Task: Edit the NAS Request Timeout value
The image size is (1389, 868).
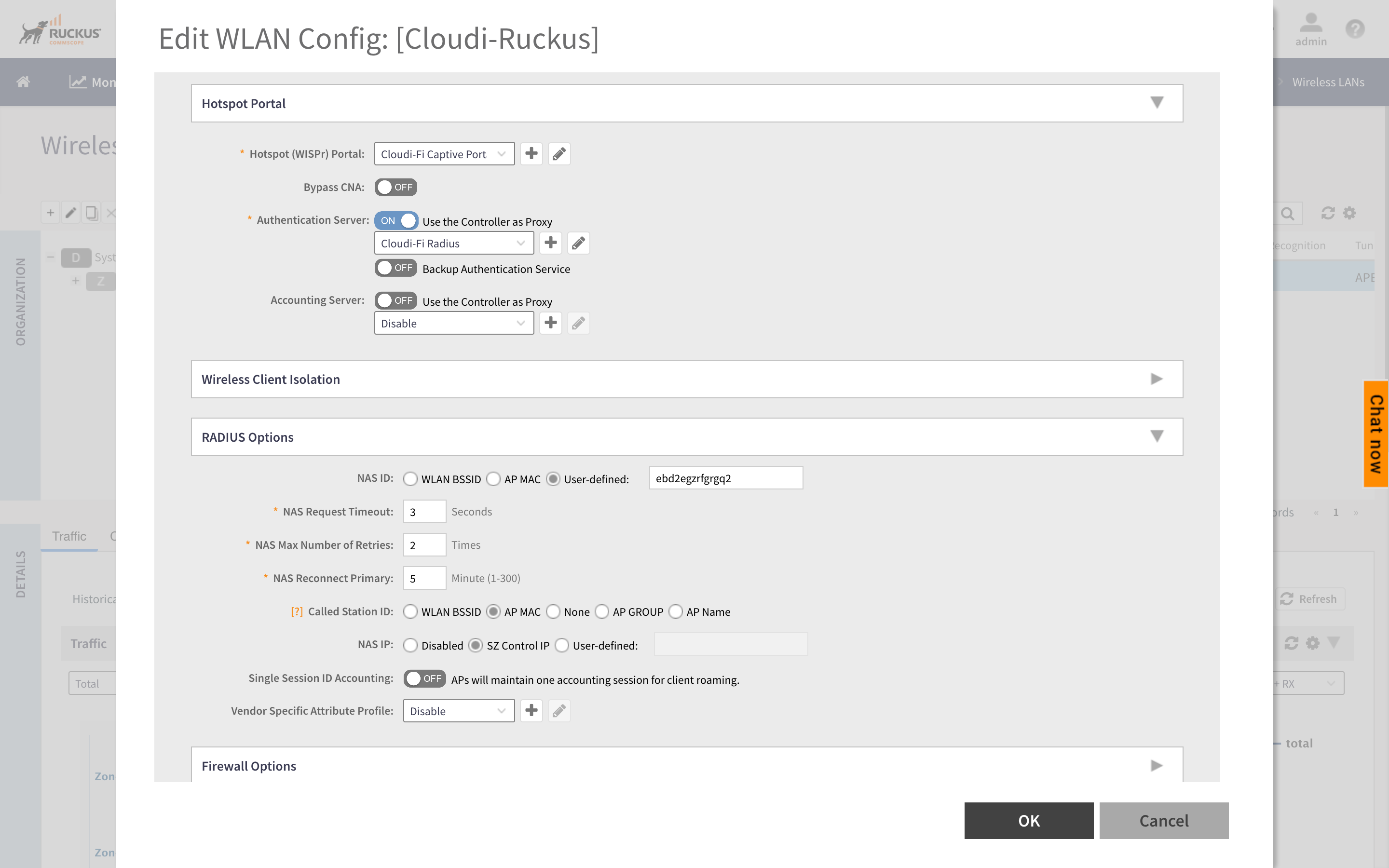Action: (424, 511)
